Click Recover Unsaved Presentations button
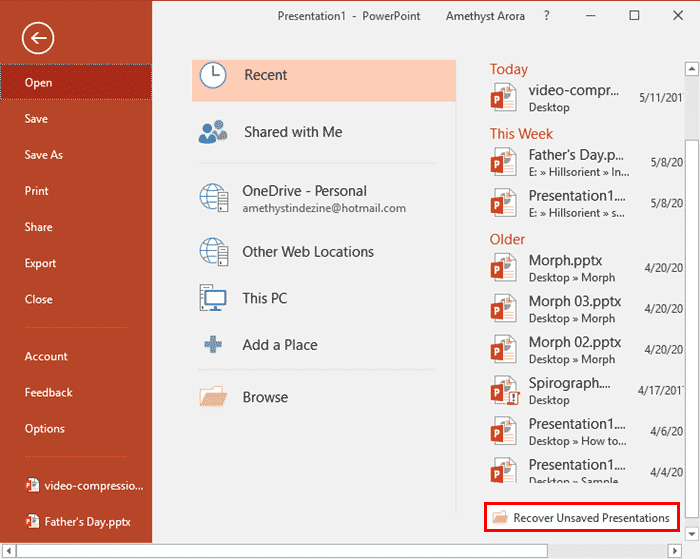 coord(582,517)
